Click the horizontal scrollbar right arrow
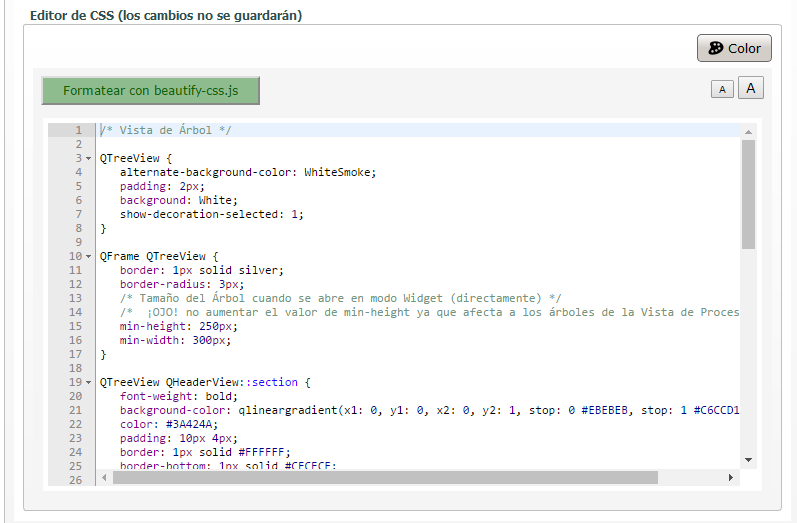 click(x=730, y=478)
